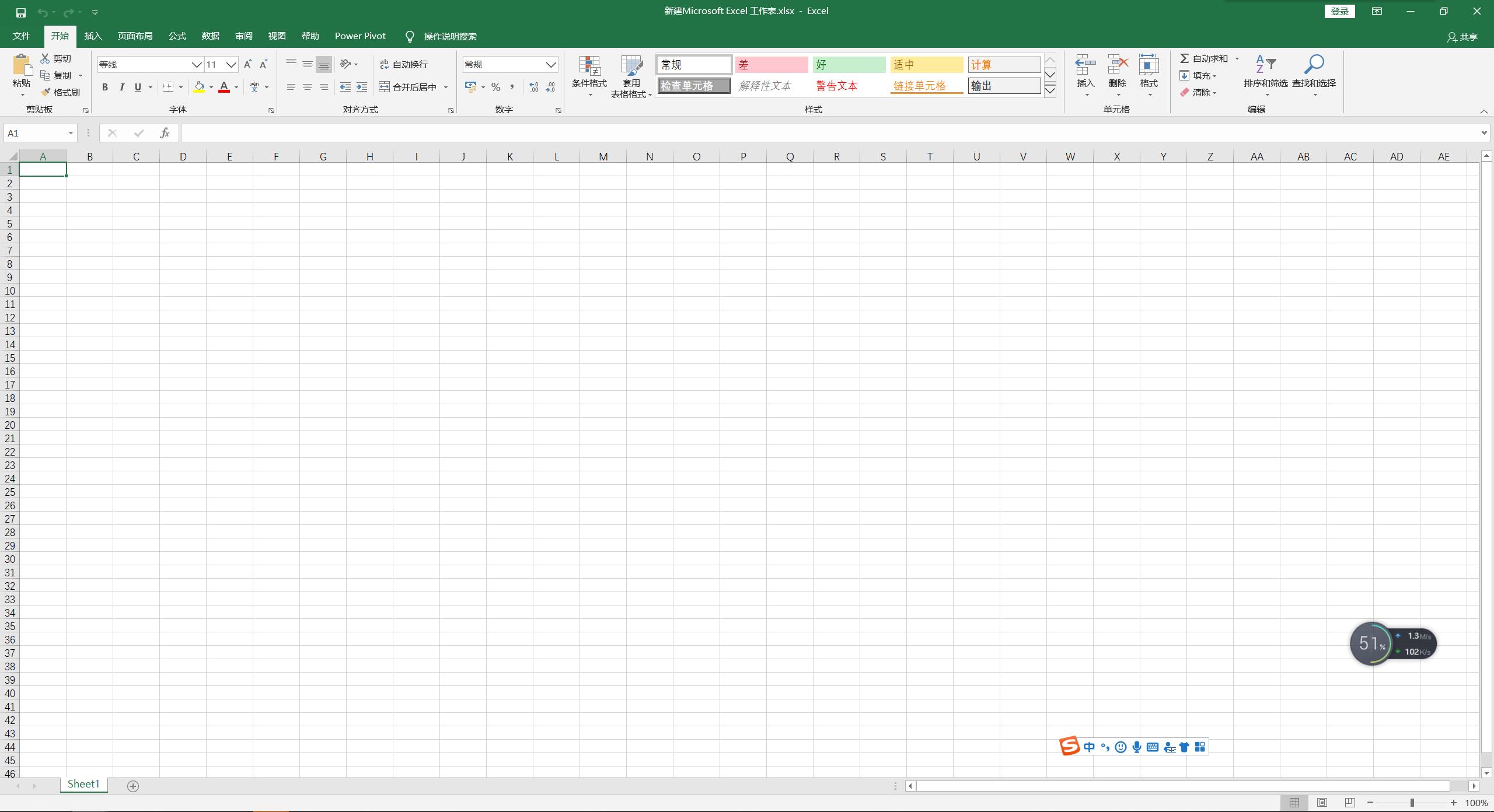The width and height of the screenshot is (1494, 812).
Task: Add a new sheet with plus button
Action: click(133, 786)
